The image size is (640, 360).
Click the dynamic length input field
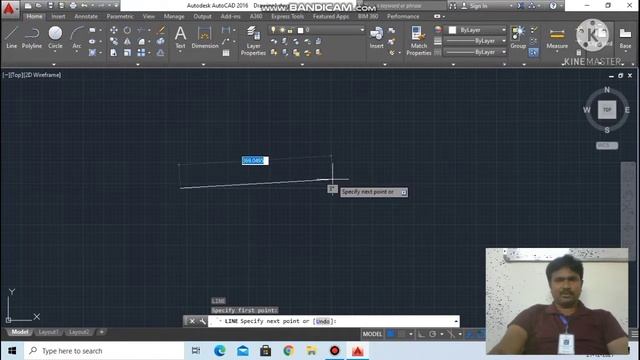(255, 161)
